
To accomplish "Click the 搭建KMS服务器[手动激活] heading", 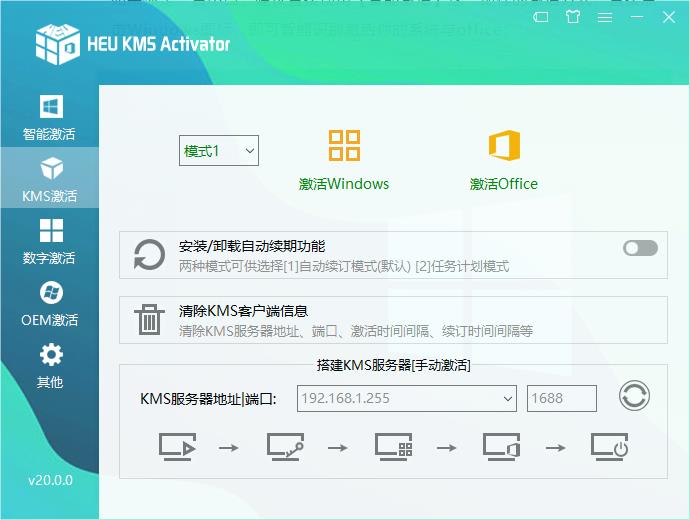I will [x=394, y=365].
